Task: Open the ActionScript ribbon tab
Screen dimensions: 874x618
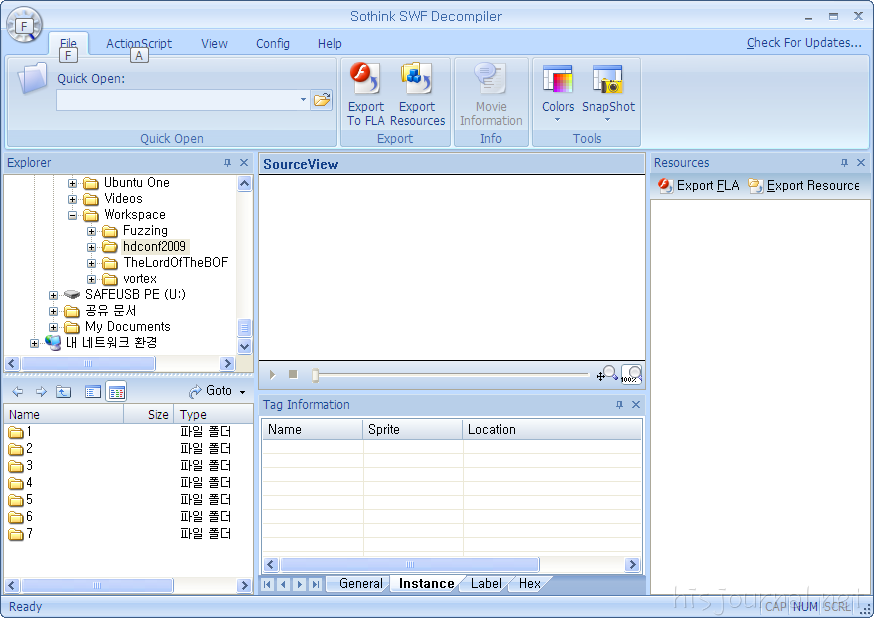Action: (139, 43)
